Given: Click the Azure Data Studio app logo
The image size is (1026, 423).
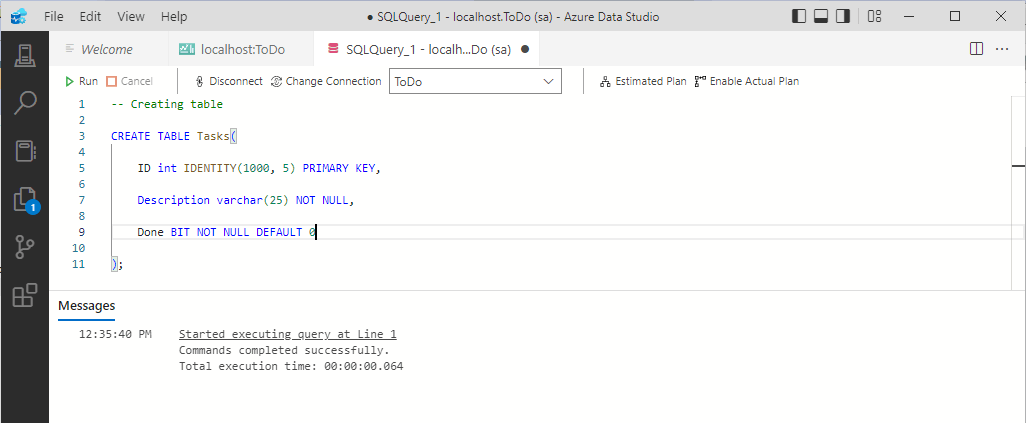Looking at the screenshot, I should pyautogui.click(x=18, y=16).
